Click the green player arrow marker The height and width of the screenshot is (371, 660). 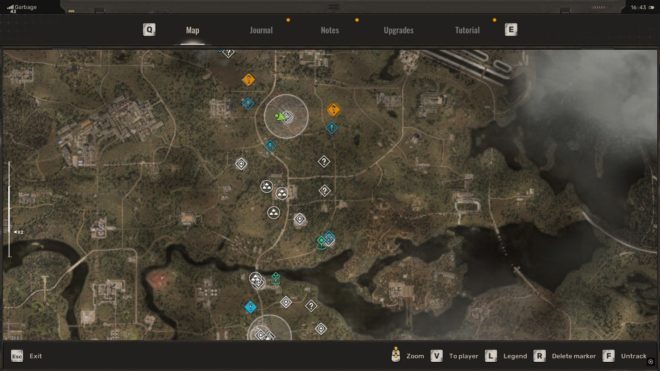click(x=280, y=117)
